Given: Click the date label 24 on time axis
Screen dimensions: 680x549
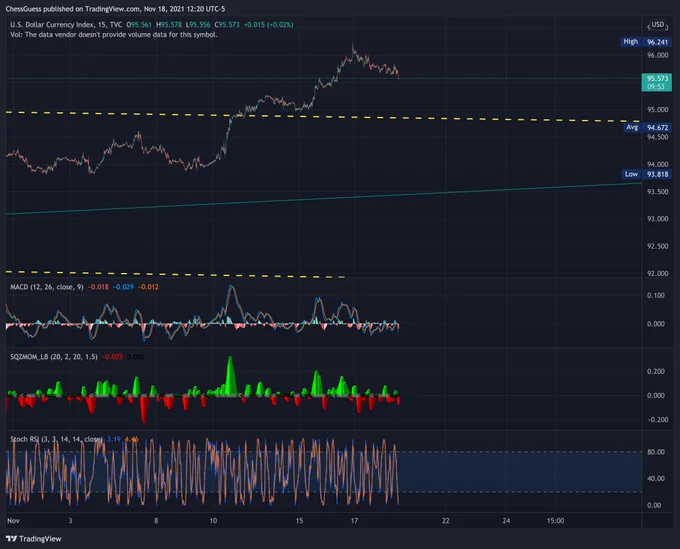Looking at the screenshot, I should pos(507,521).
